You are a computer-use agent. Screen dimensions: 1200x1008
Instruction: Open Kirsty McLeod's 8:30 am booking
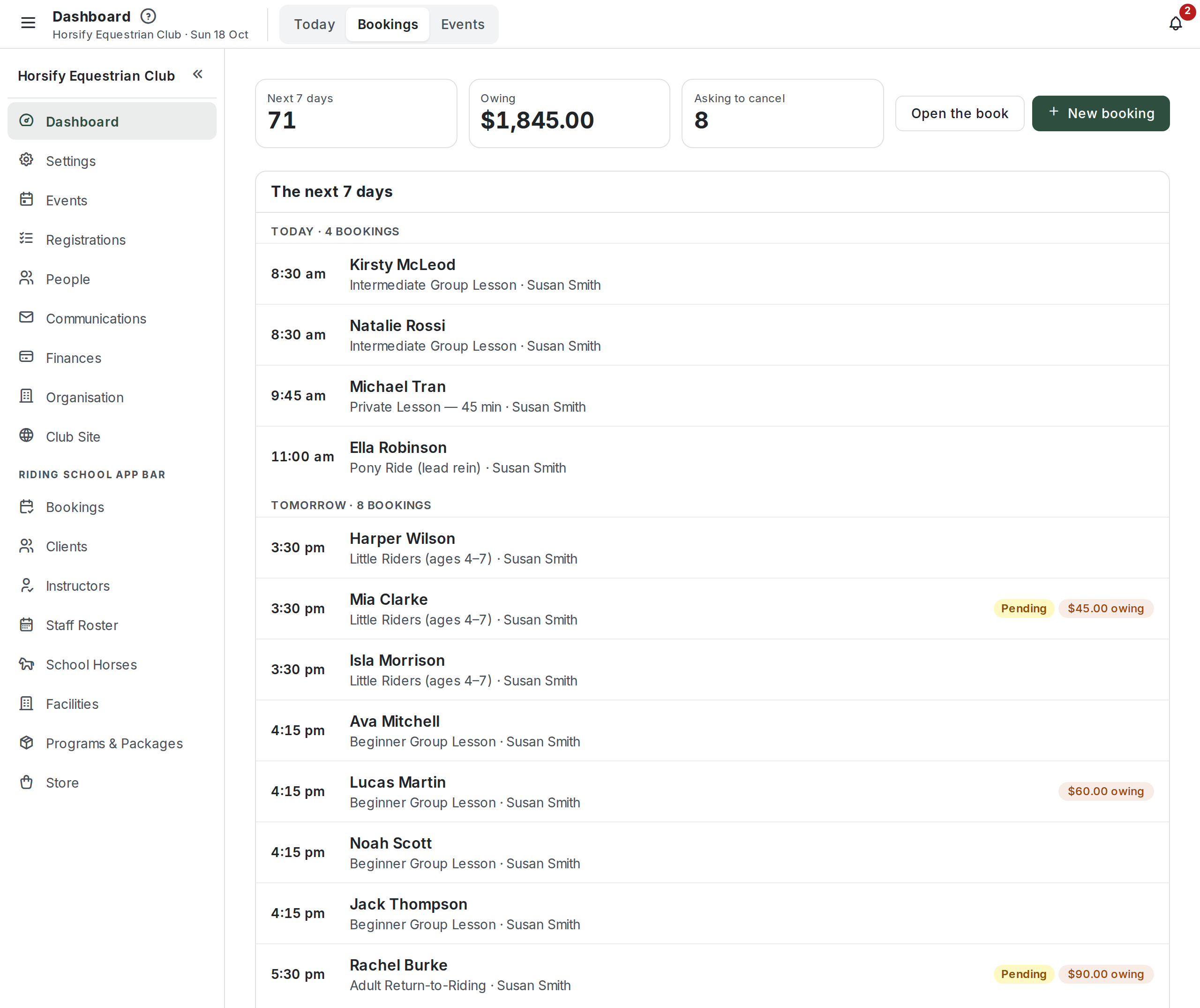(x=712, y=274)
